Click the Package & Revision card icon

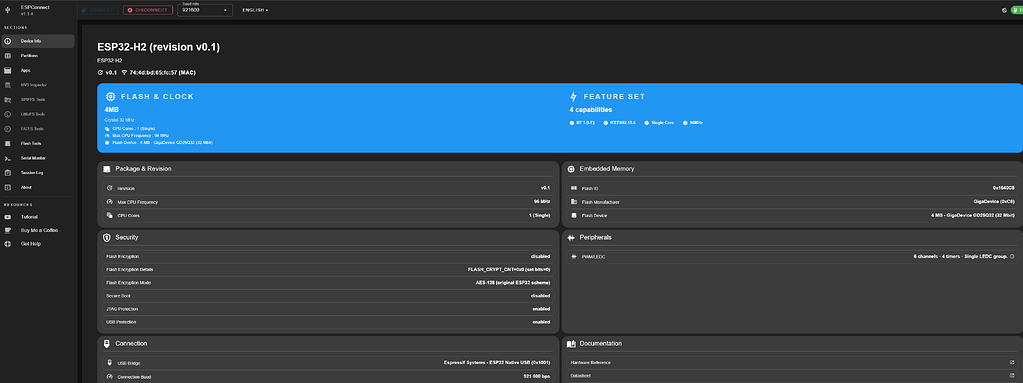[107, 169]
